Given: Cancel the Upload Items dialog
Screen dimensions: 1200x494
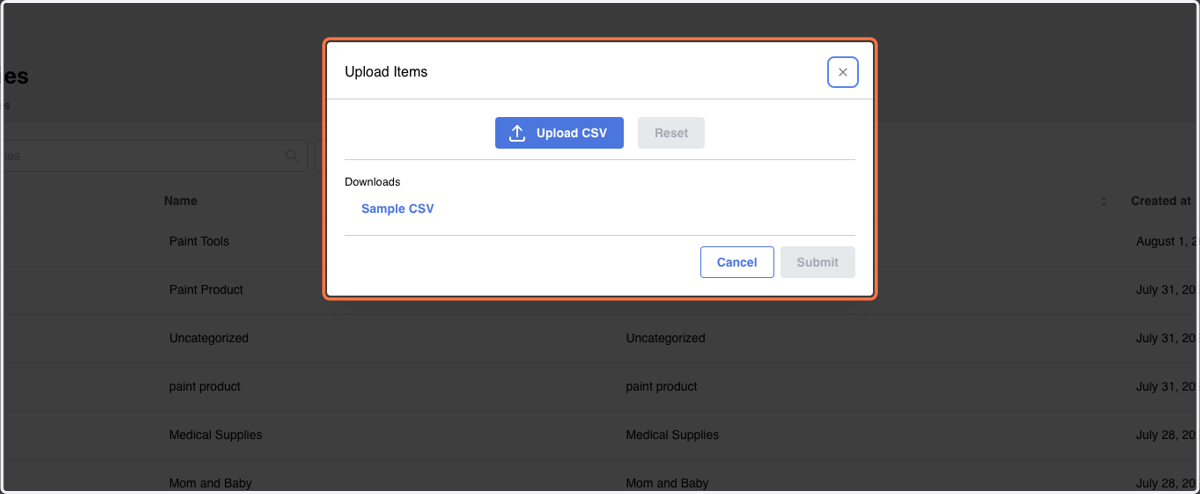Looking at the screenshot, I should coord(737,262).
